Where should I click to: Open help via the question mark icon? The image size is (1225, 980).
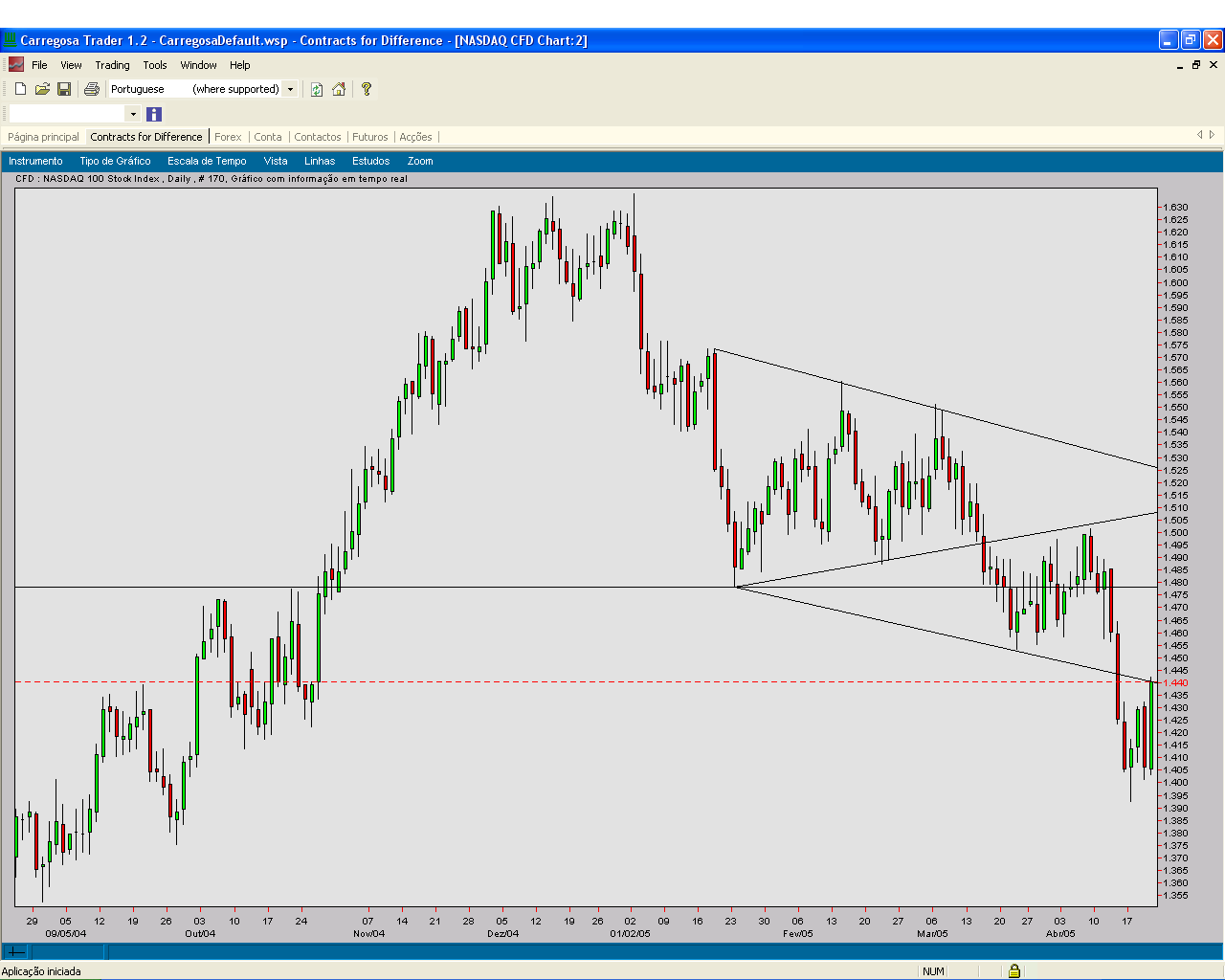[366, 89]
